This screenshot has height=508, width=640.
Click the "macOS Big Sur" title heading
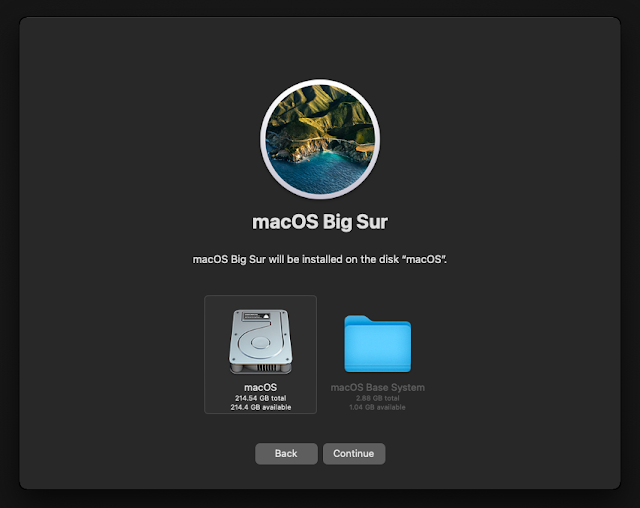[320, 222]
